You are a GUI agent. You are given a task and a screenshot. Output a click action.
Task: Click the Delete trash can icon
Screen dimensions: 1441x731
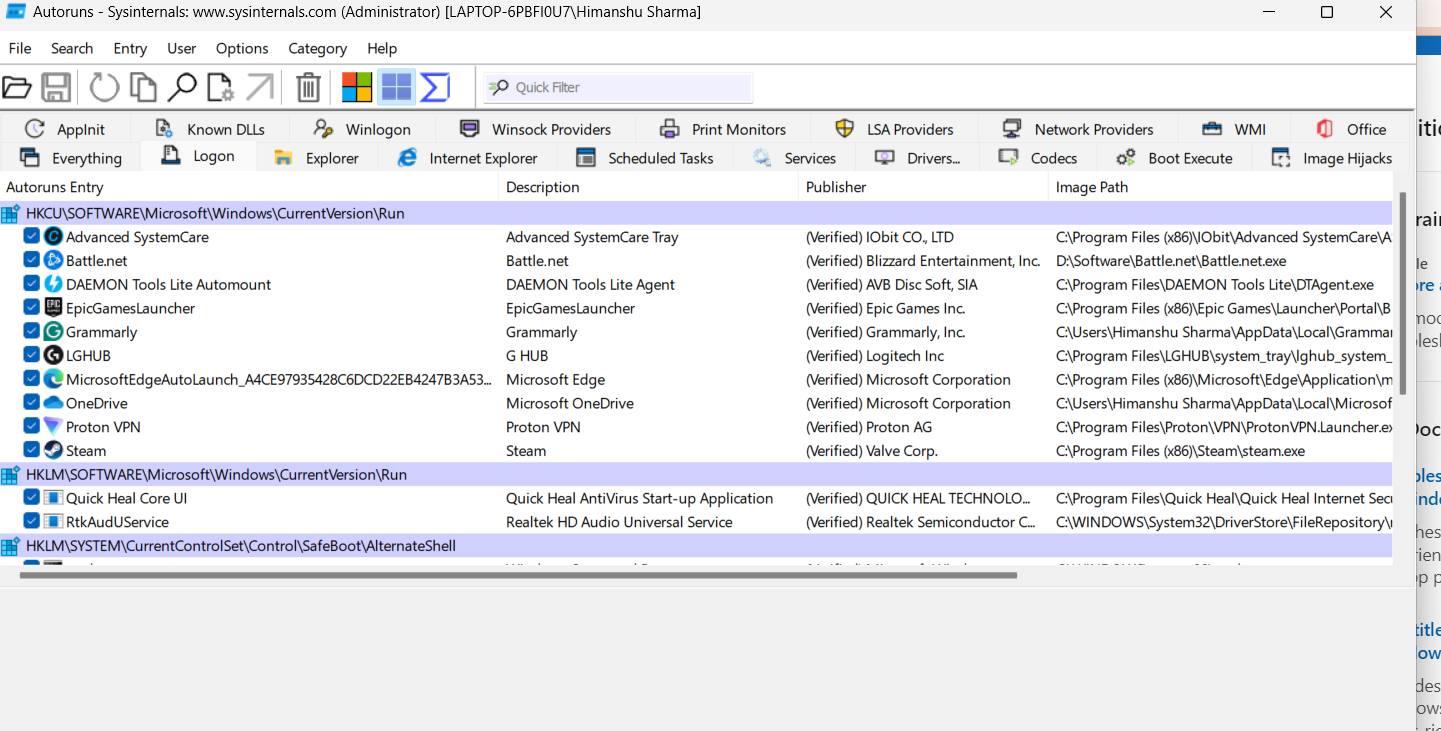pos(308,87)
